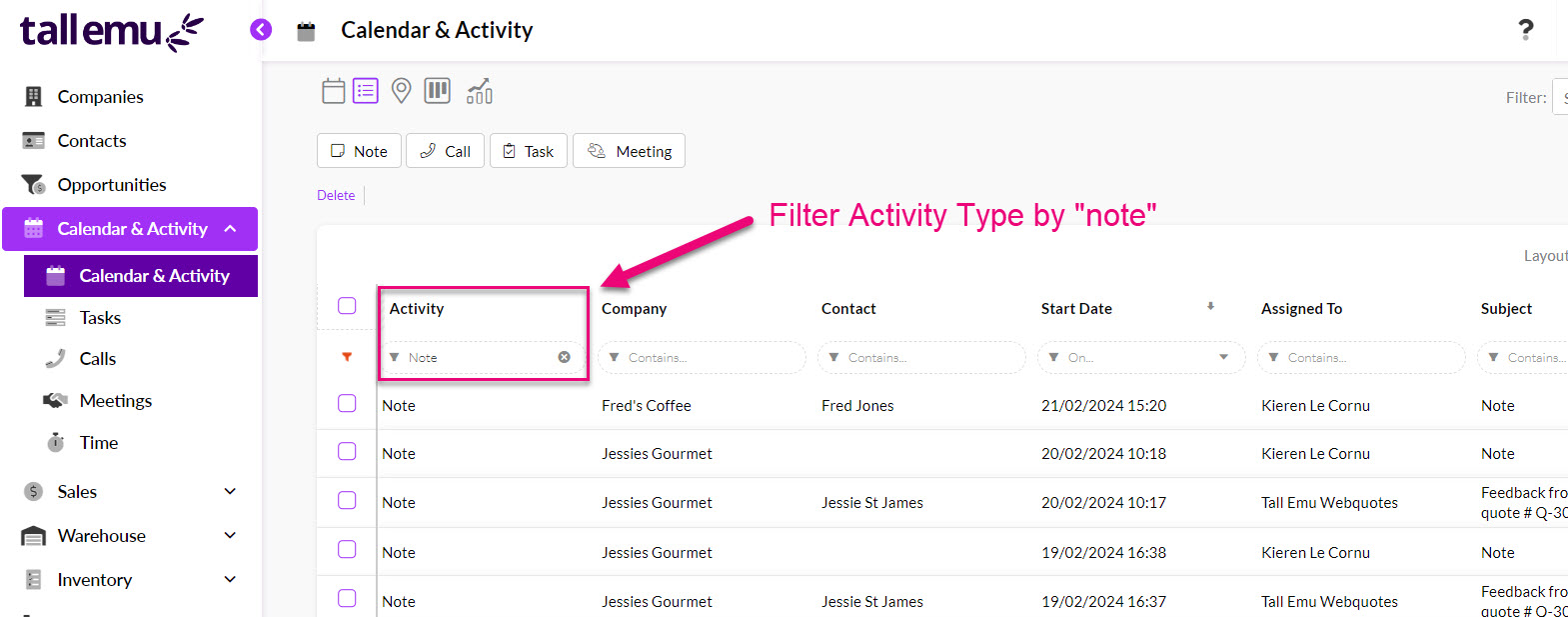This screenshot has width=1568, height=617.
Task: Click the Company Contains filter field
Action: 702,357
